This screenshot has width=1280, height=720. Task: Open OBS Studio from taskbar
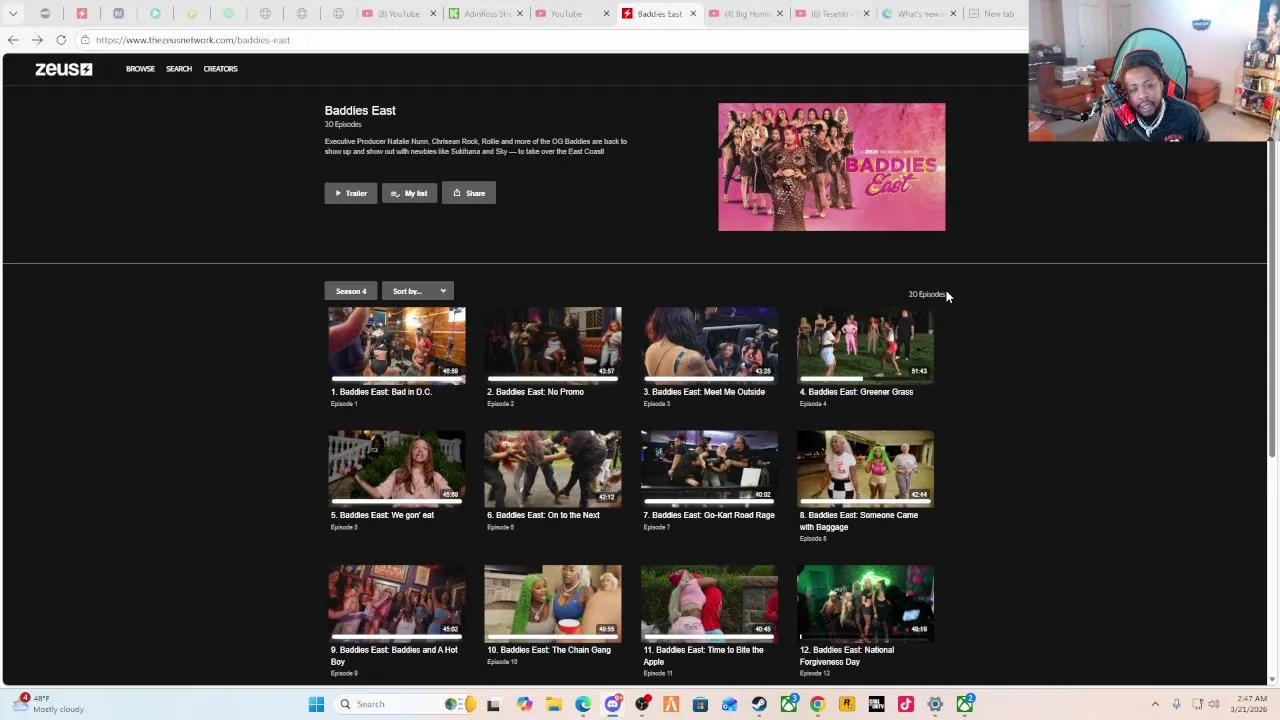(x=642, y=704)
